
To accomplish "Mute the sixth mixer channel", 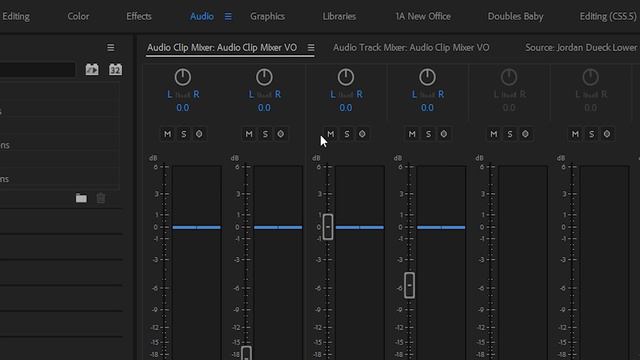I will tap(575, 134).
